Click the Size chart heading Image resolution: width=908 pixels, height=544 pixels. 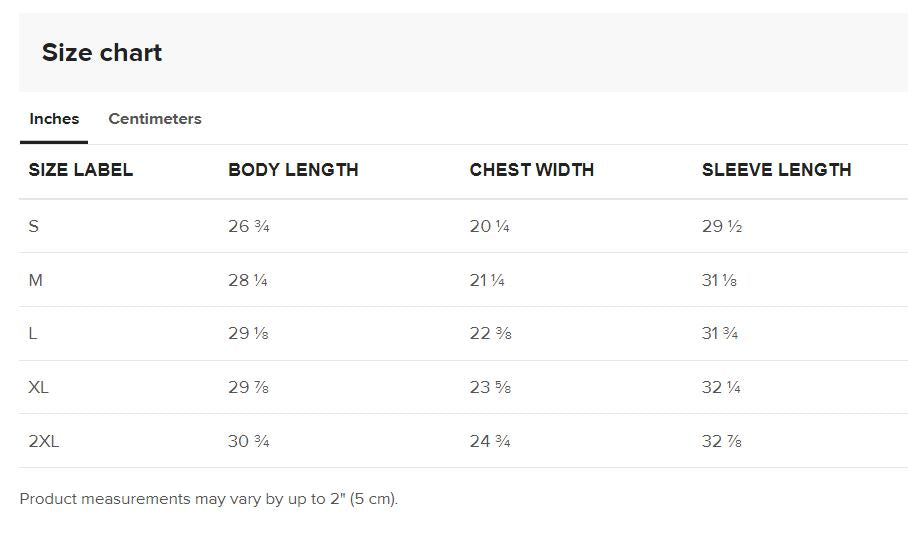point(102,52)
